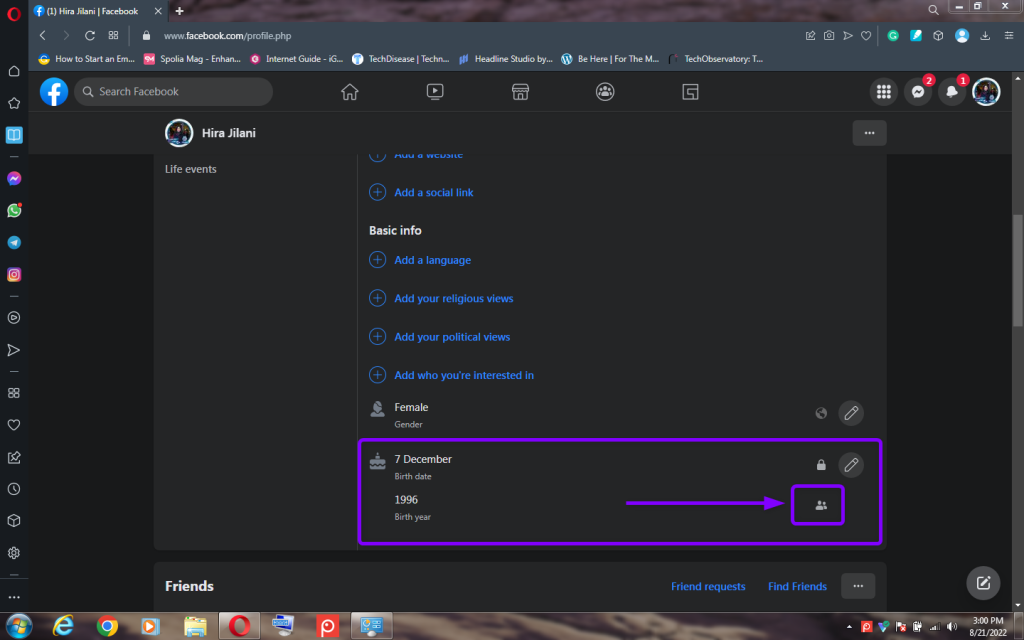Open Facebook Marketplace icon
Image resolution: width=1024 pixels, height=640 pixels.
(520, 92)
